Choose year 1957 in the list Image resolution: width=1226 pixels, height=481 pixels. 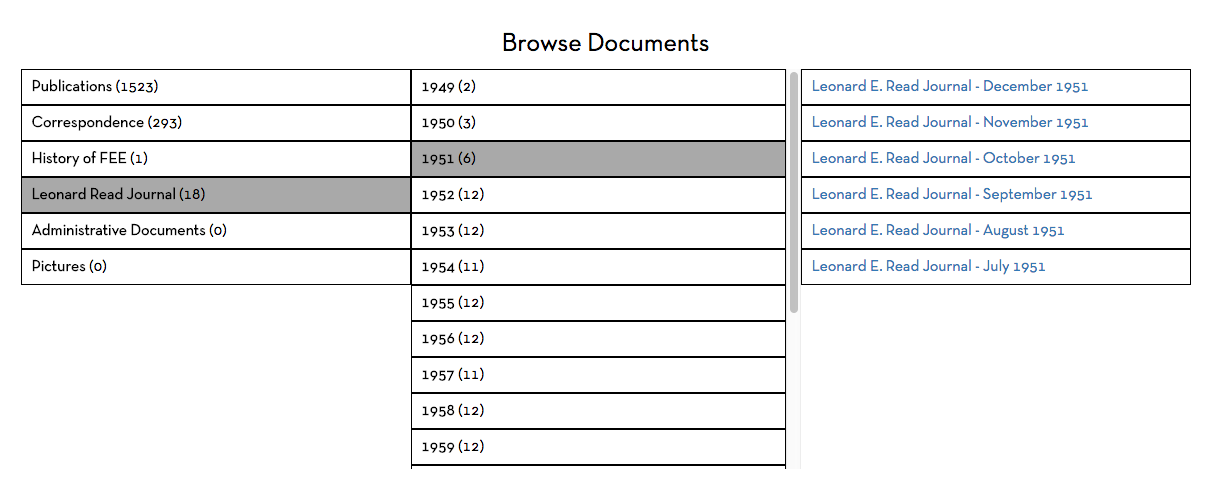click(452, 375)
